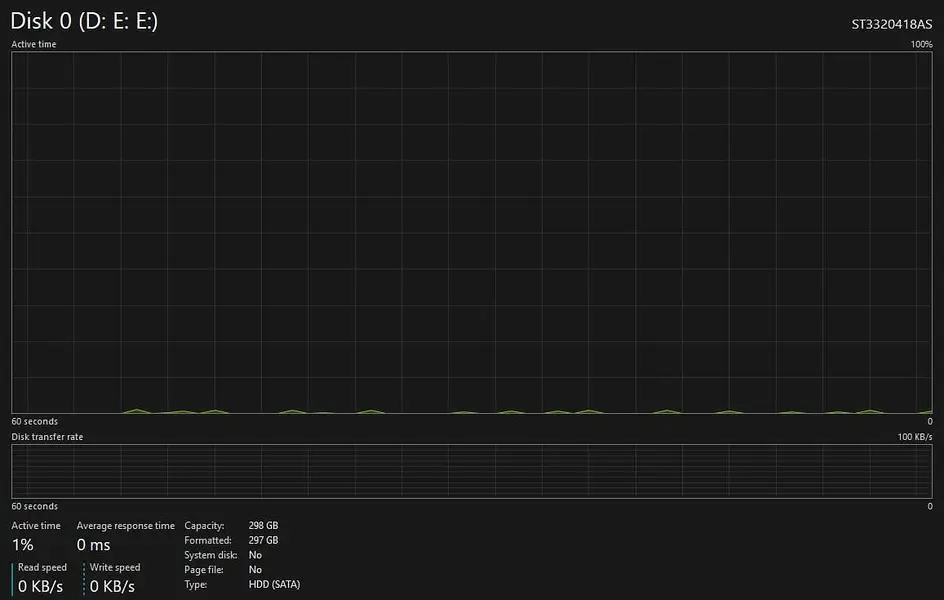Screen dimensions: 944x600
Task: Select the Type HDD (SATA) value
Action: (274, 585)
